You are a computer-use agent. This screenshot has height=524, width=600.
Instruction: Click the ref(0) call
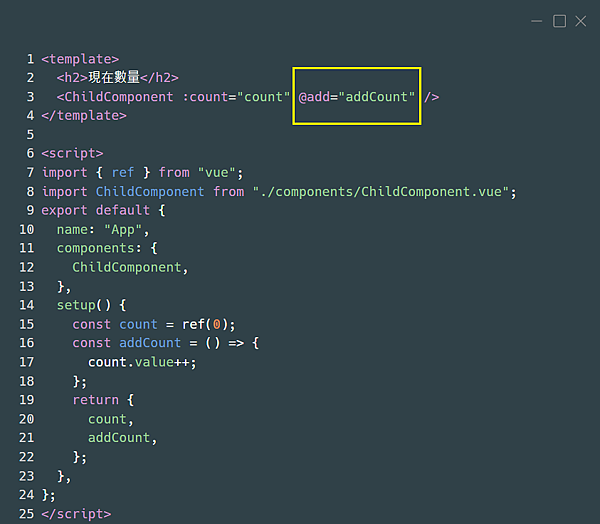click(205, 324)
